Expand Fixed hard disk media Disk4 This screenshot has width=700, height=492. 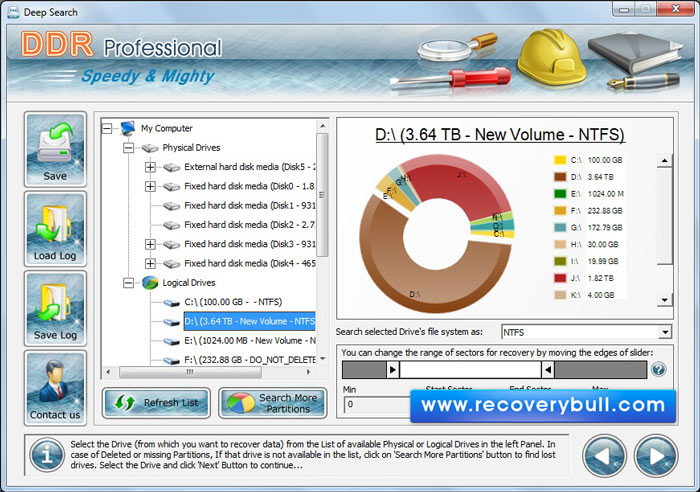150,263
